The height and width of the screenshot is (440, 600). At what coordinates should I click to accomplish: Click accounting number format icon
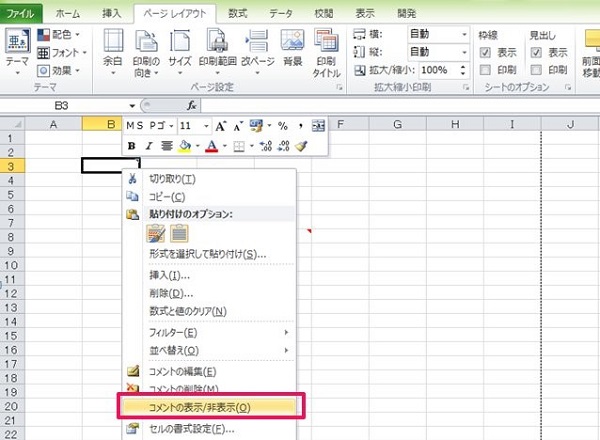(256, 125)
